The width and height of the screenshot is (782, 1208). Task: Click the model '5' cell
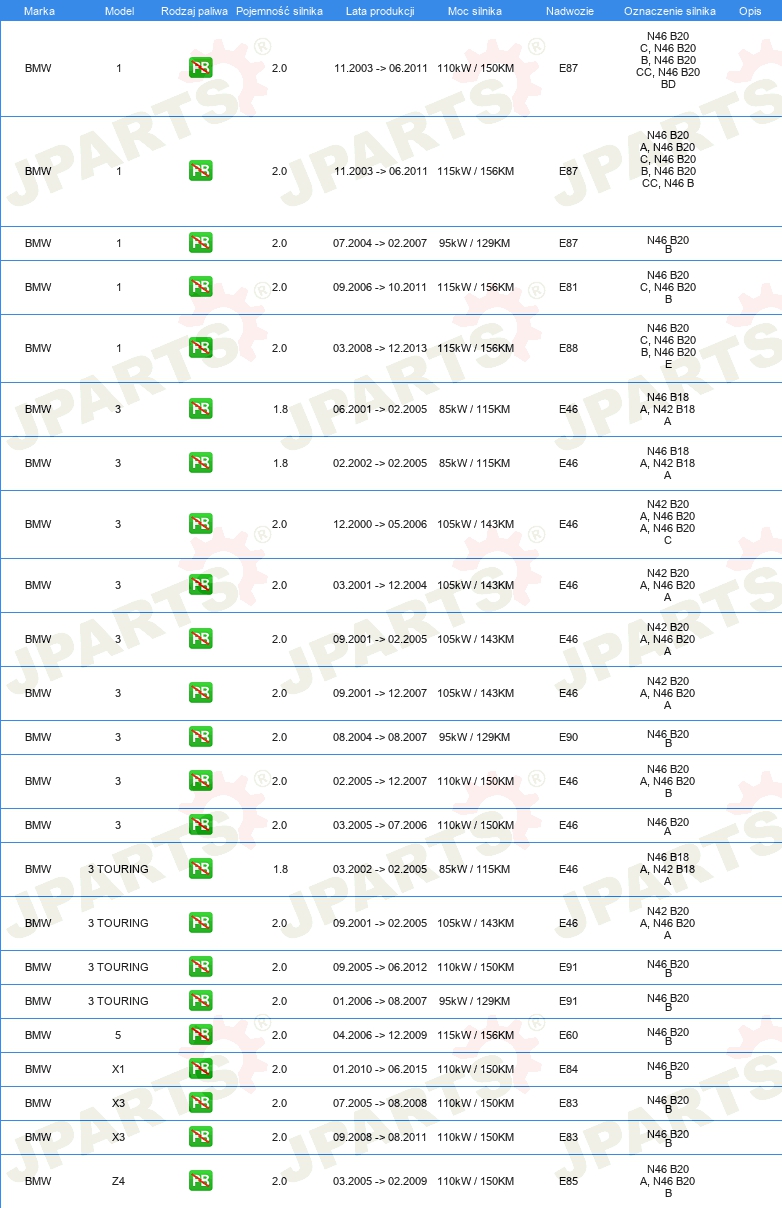(x=118, y=1035)
